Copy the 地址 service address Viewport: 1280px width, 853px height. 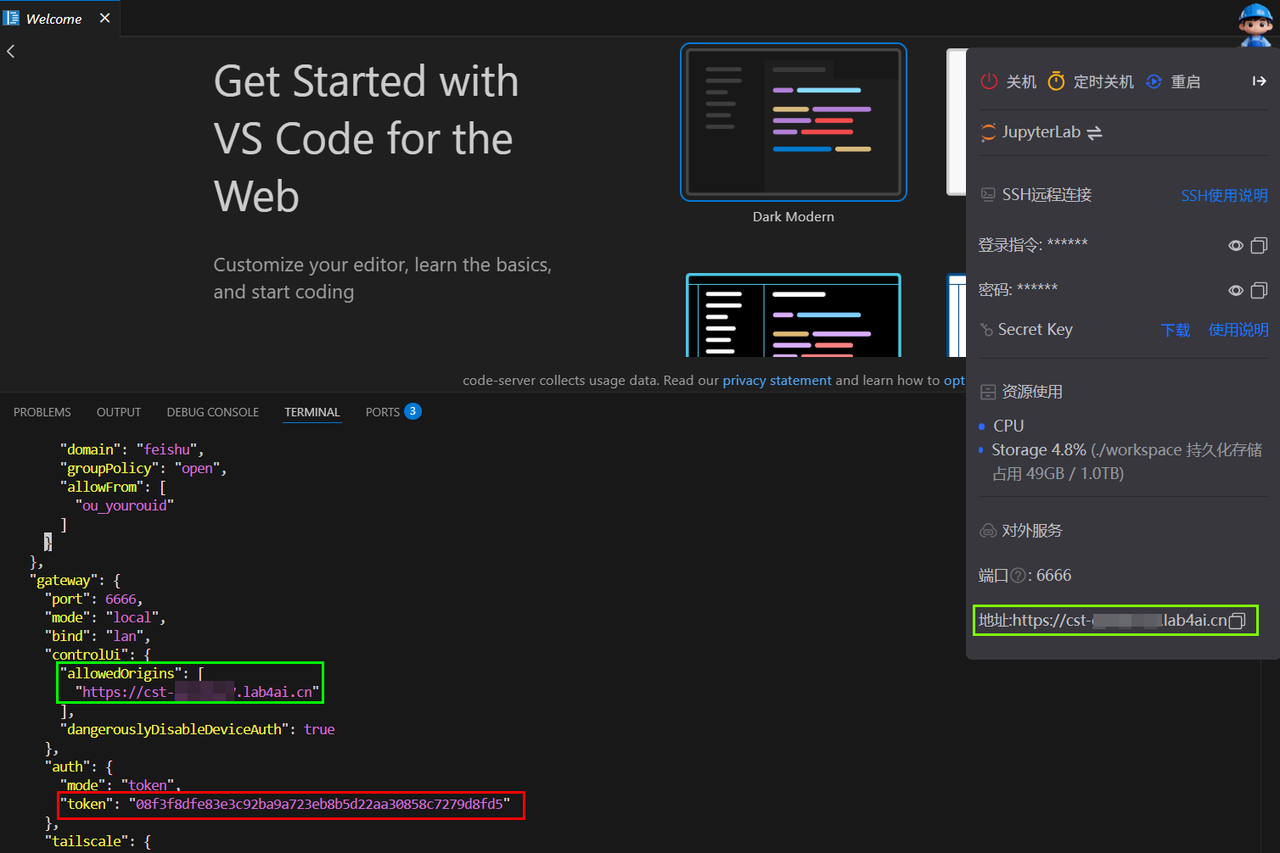[1237, 621]
